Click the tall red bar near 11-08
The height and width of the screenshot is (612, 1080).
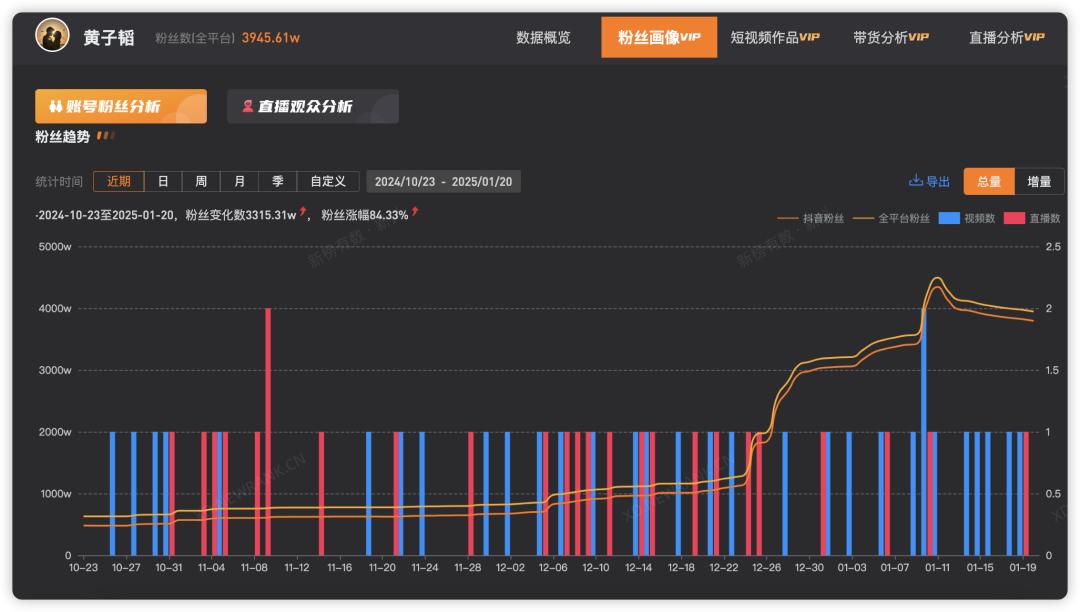coord(268,432)
